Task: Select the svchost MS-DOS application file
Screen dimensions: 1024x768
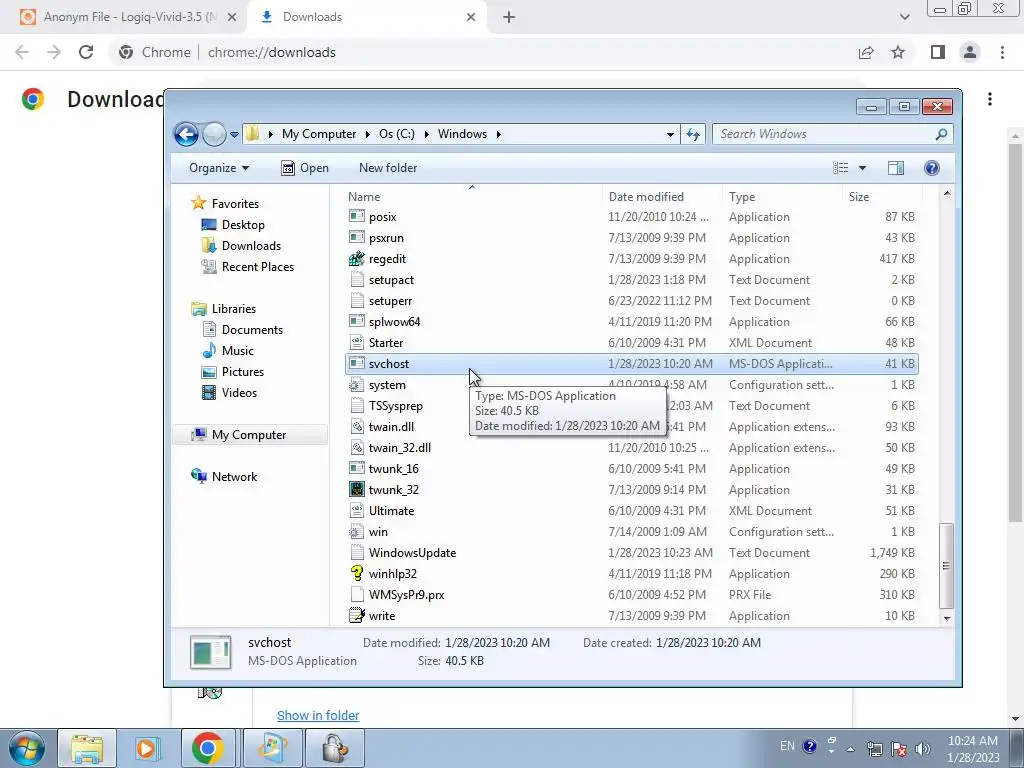Action: click(632, 364)
